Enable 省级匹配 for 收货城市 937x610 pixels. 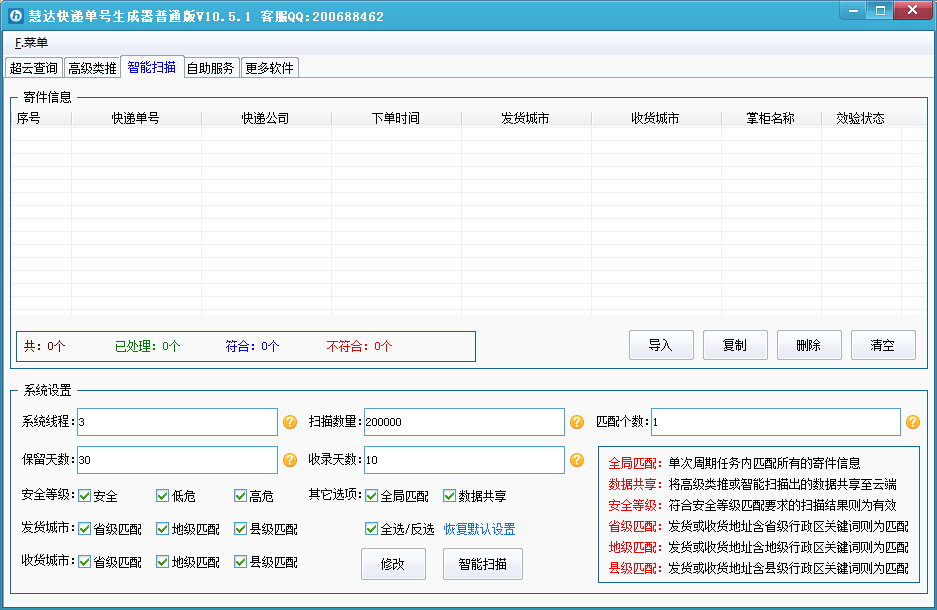click(x=85, y=561)
